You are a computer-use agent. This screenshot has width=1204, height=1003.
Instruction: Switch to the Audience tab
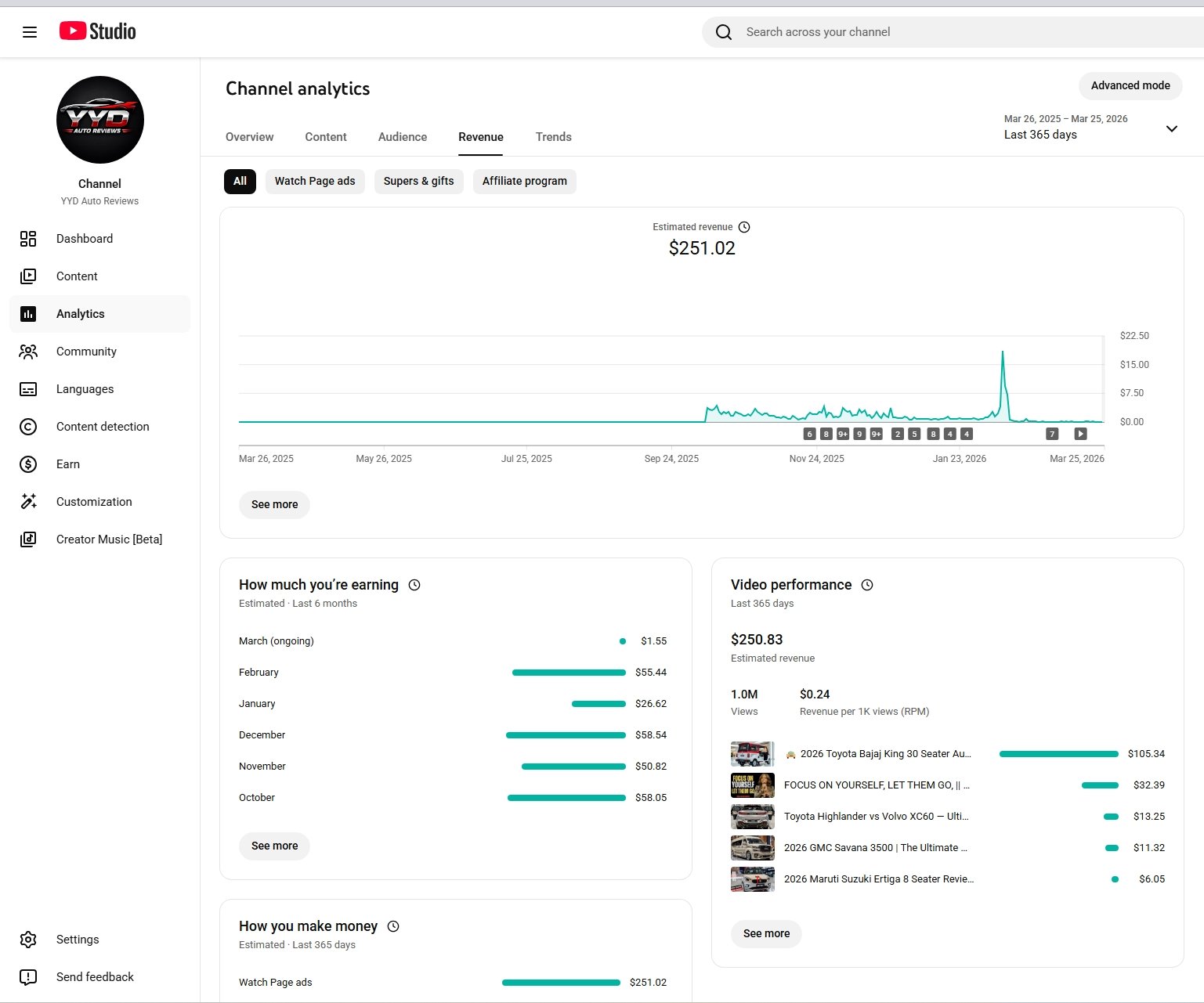[402, 137]
